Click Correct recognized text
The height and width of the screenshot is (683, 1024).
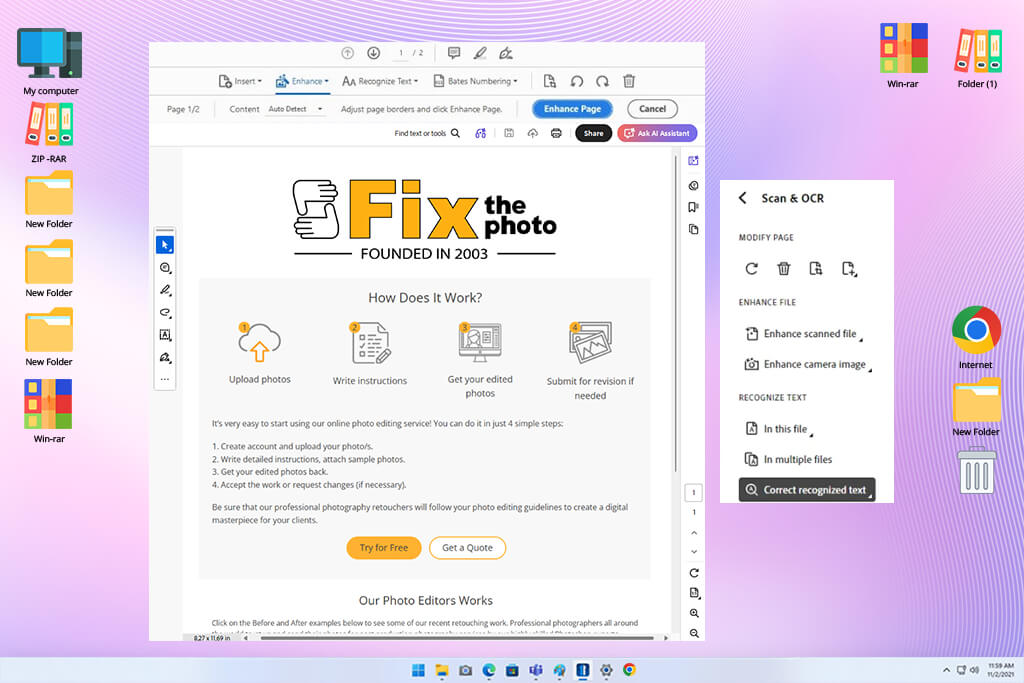pos(807,490)
